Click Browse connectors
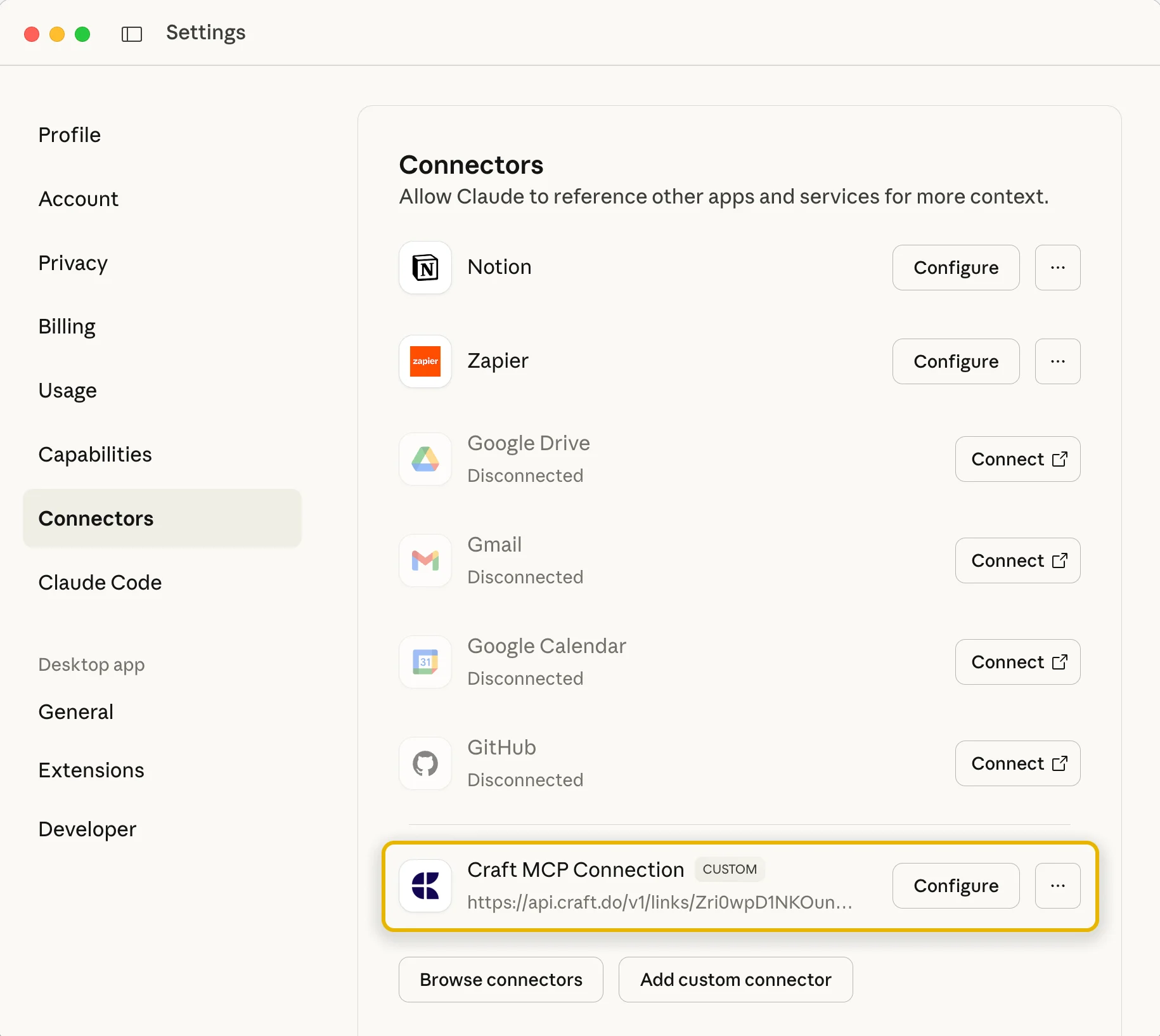The height and width of the screenshot is (1036, 1160). [500, 979]
